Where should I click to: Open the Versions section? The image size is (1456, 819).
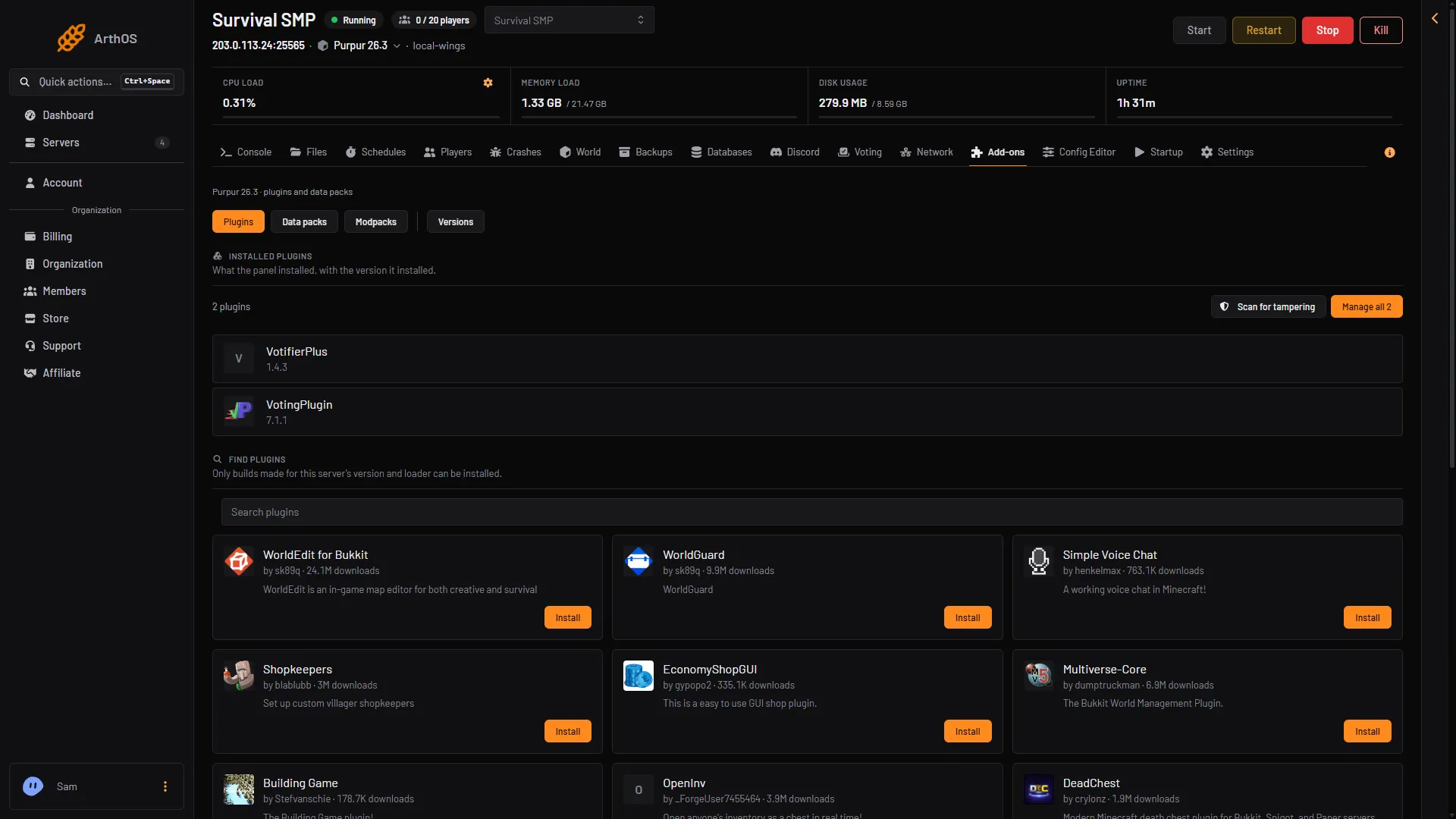(456, 221)
